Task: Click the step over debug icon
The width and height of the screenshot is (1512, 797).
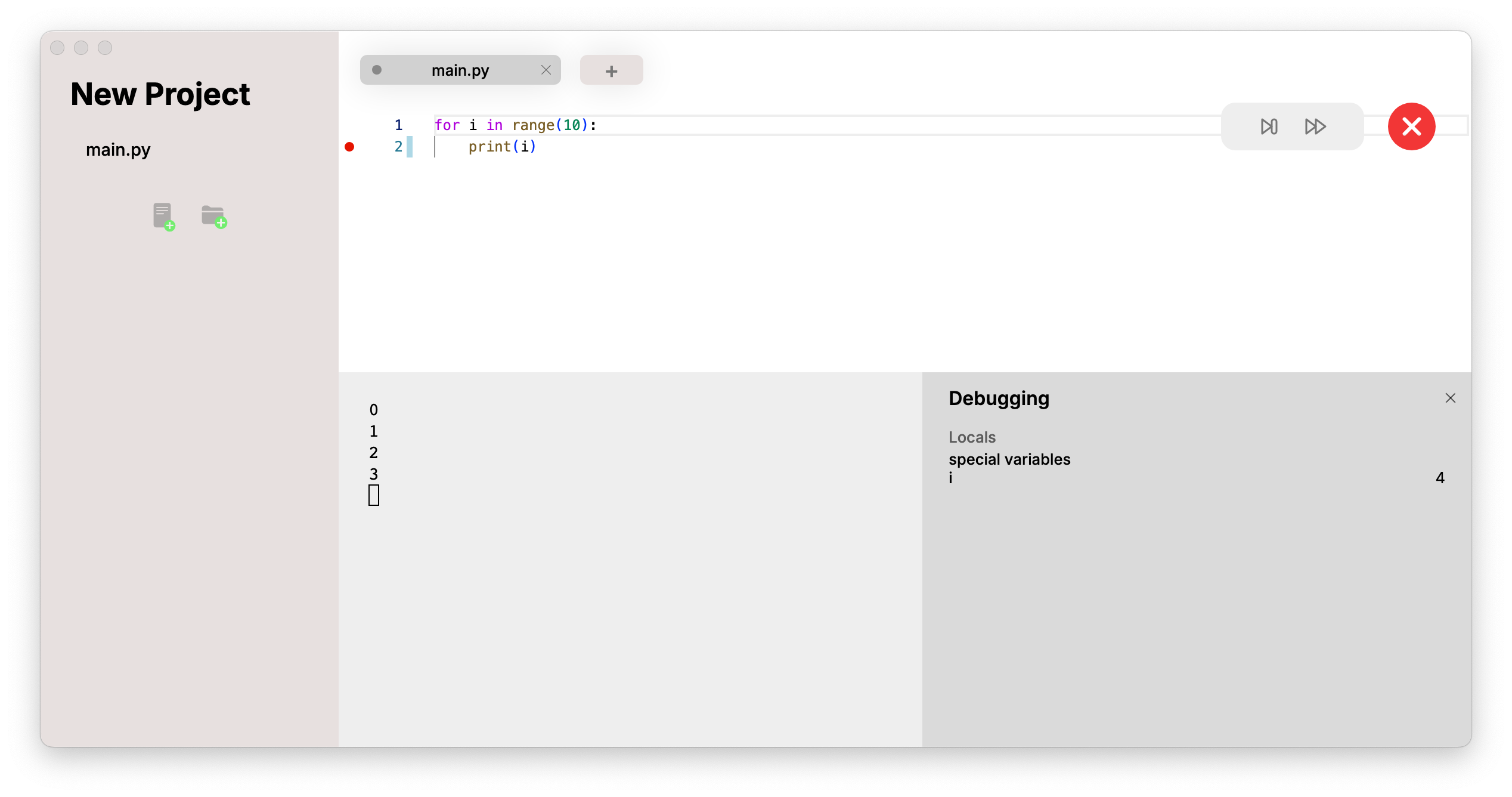Action: coord(1269,126)
